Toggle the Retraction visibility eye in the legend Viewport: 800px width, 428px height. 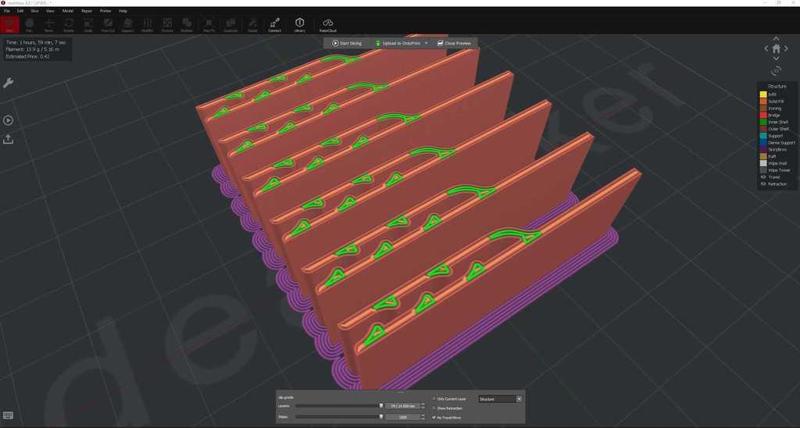pyautogui.click(x=764, y=184)
